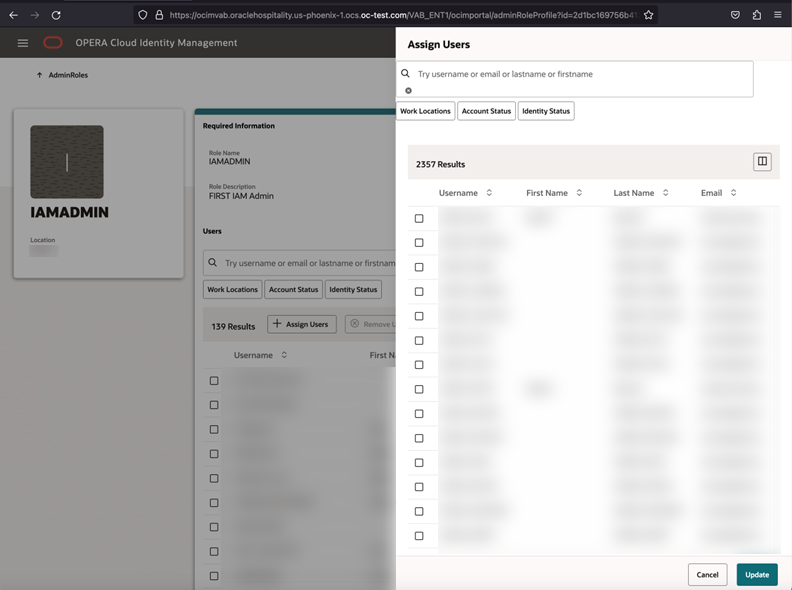Open Identity Status filter in Assign Users panel
The height and width of the screenshot is (590, 792).
[x=546, y=111]
